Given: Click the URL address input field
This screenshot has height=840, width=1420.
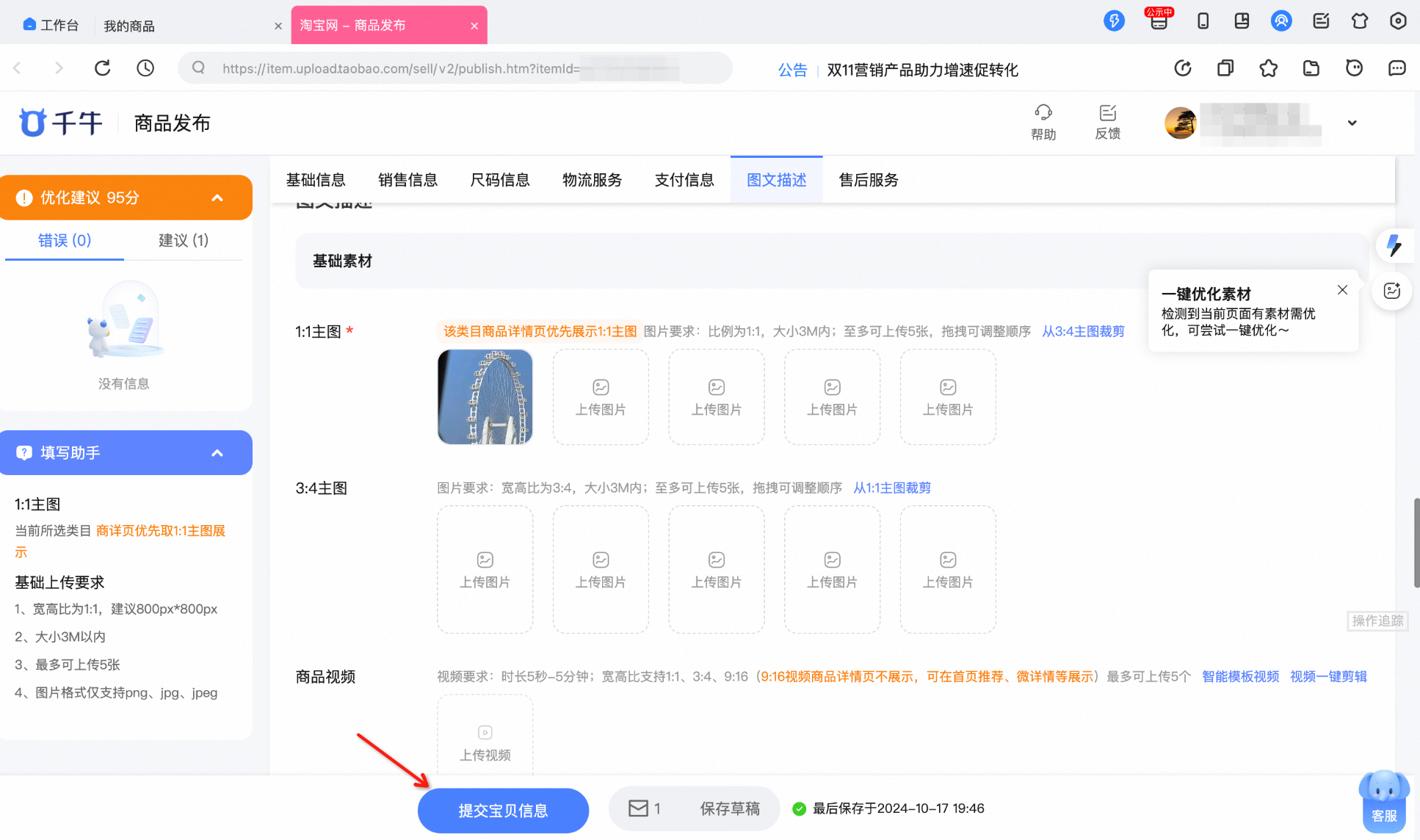Looking at the screenshot, I should click(455, 68).
